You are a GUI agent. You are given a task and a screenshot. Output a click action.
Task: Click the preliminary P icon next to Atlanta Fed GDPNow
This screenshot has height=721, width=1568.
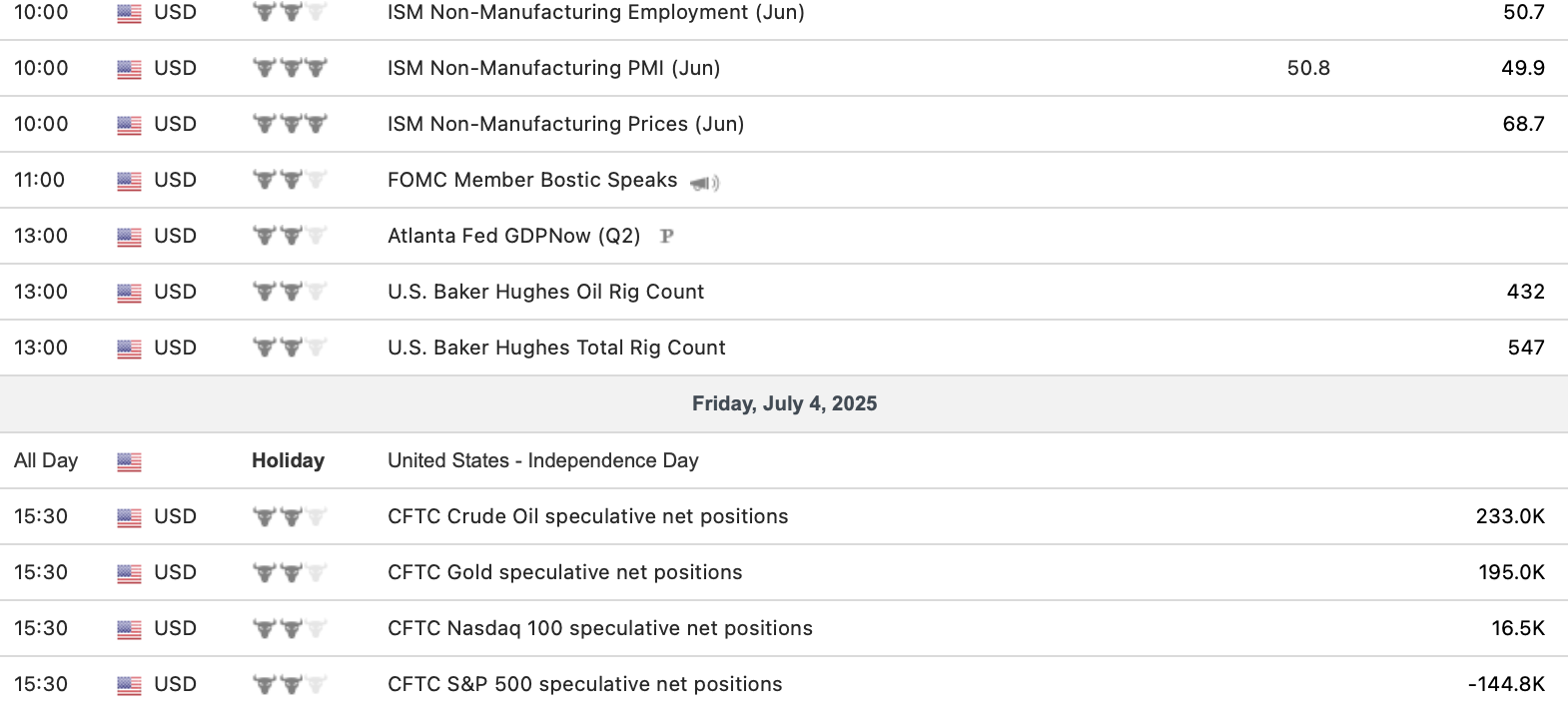667,237
